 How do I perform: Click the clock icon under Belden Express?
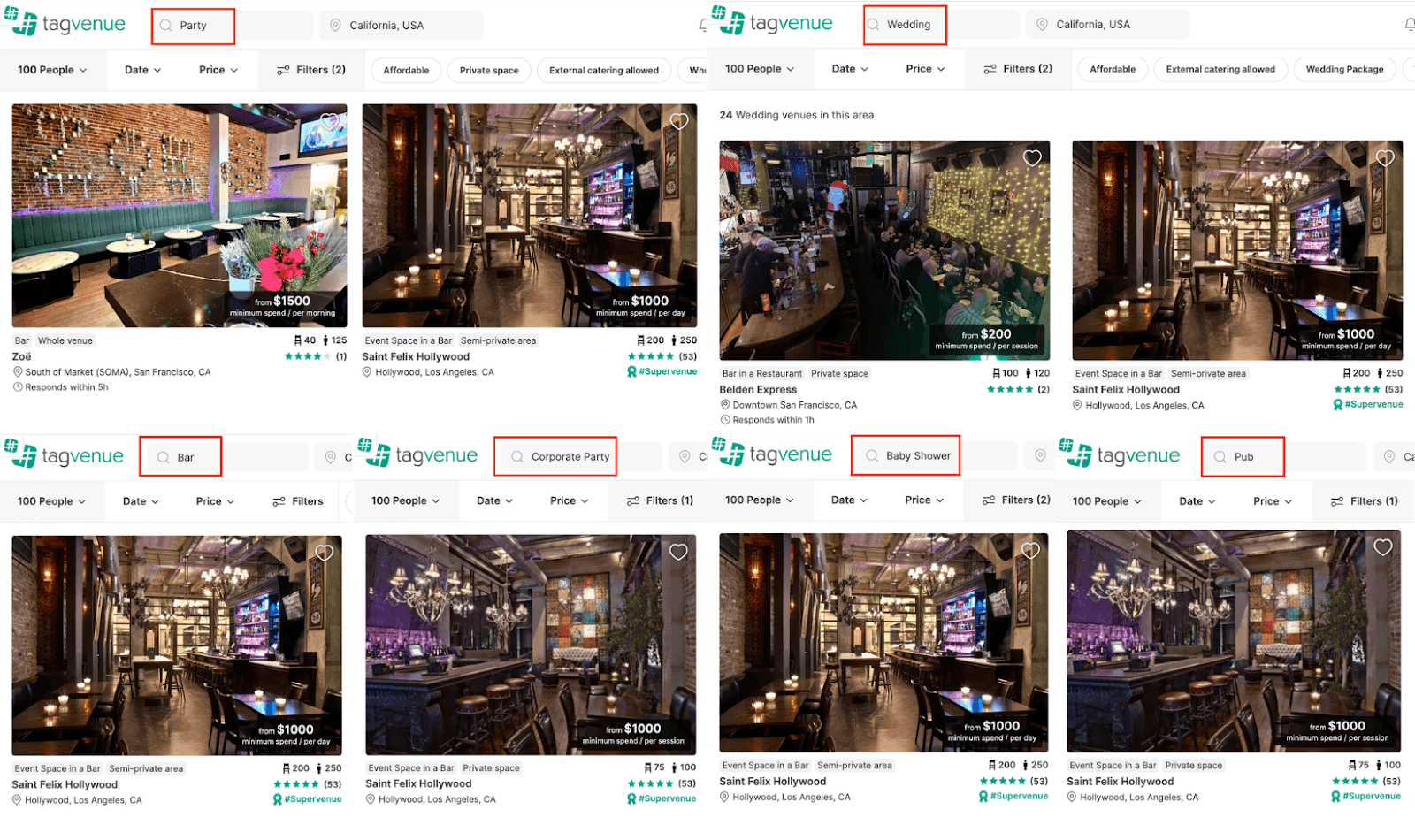tap(725, 420)
